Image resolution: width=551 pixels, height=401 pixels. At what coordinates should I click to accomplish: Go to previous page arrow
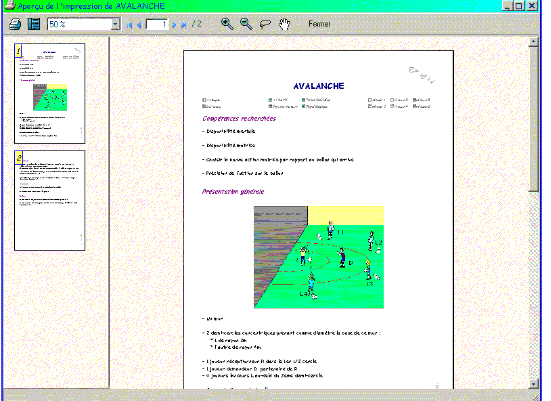coord(139,25)
